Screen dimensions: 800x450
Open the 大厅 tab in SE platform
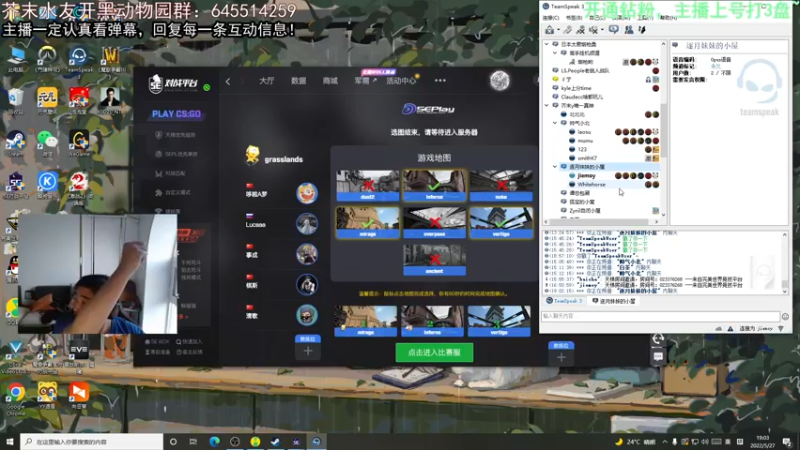coord(266,81)
